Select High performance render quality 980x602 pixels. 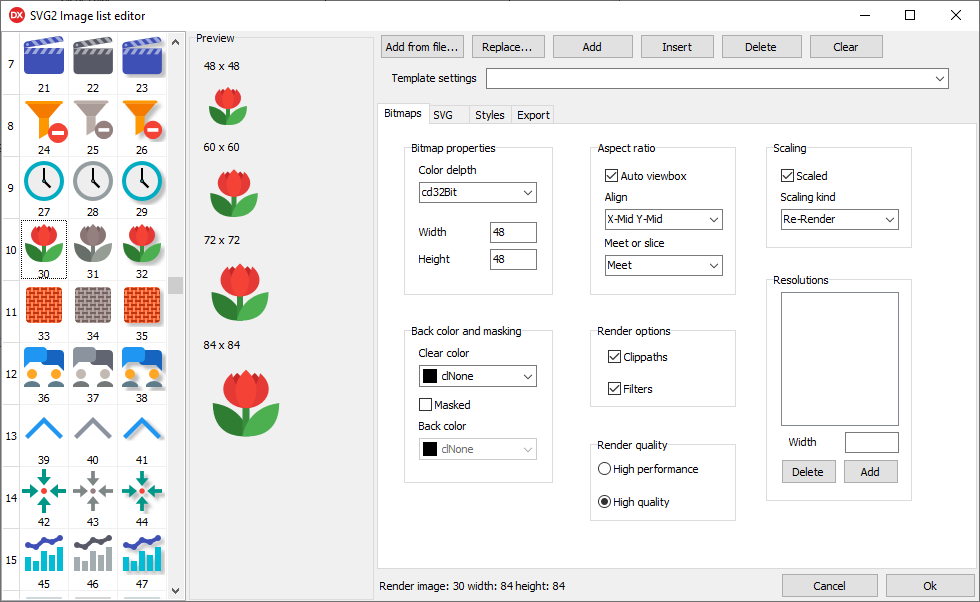604,469
